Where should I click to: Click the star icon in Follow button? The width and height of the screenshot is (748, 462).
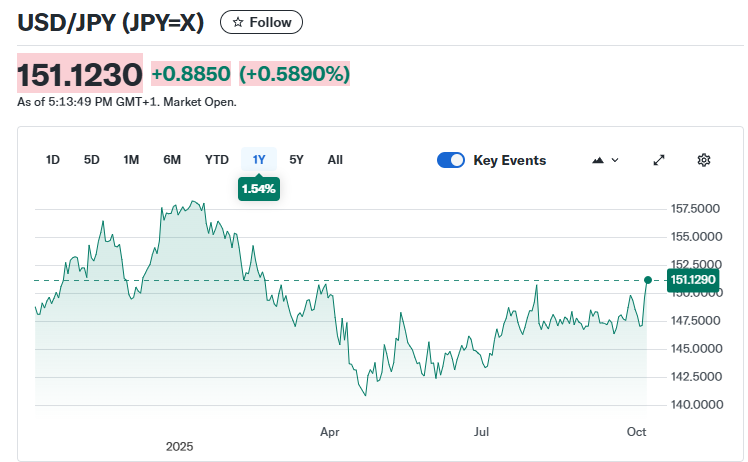pos(238,22)
